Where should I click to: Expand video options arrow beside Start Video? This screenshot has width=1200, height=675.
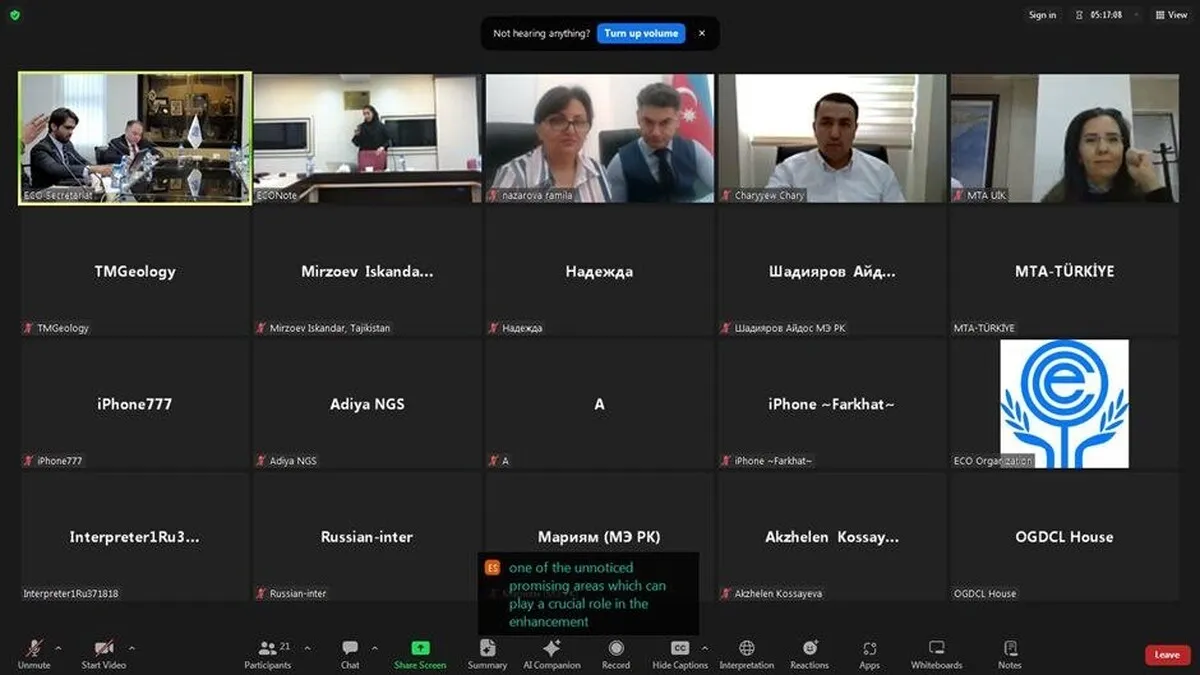pos(132,648)
